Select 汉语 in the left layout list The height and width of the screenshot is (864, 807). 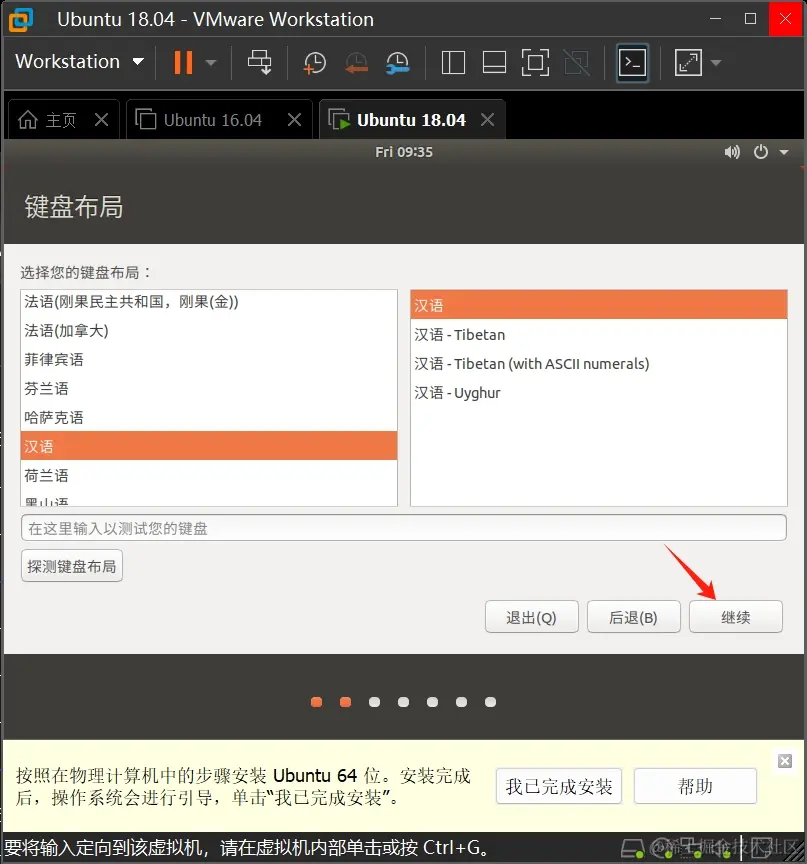coord(209,446)
